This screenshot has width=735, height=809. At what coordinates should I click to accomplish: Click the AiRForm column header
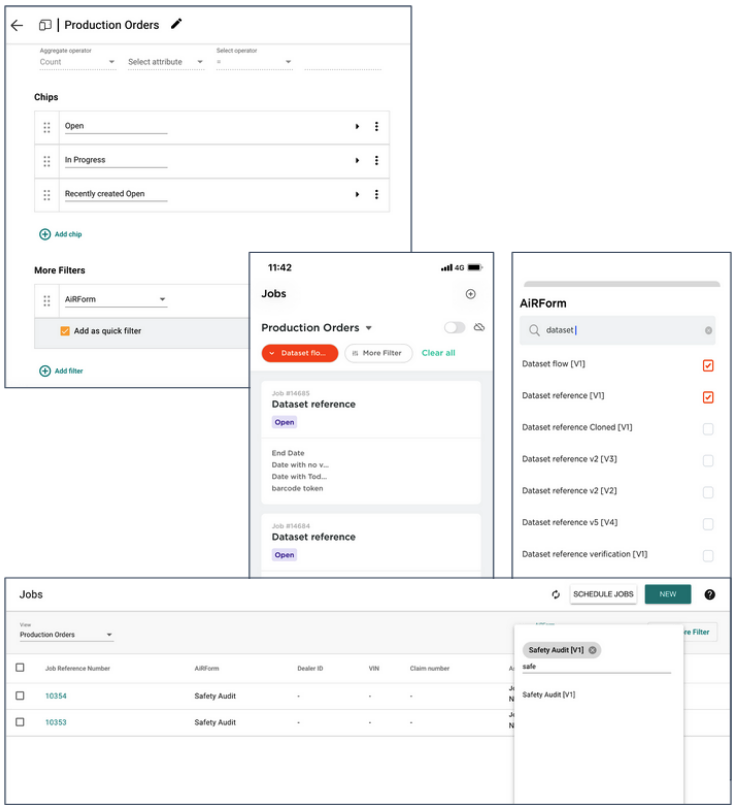tap(206, 669)
